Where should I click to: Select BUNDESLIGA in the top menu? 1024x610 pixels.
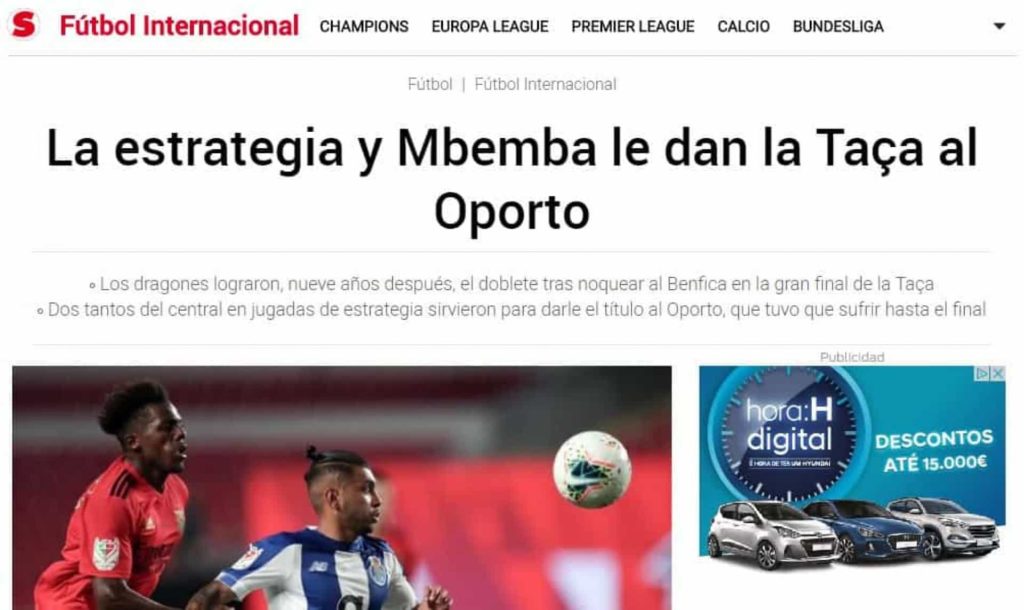click(x=838, y=27)
